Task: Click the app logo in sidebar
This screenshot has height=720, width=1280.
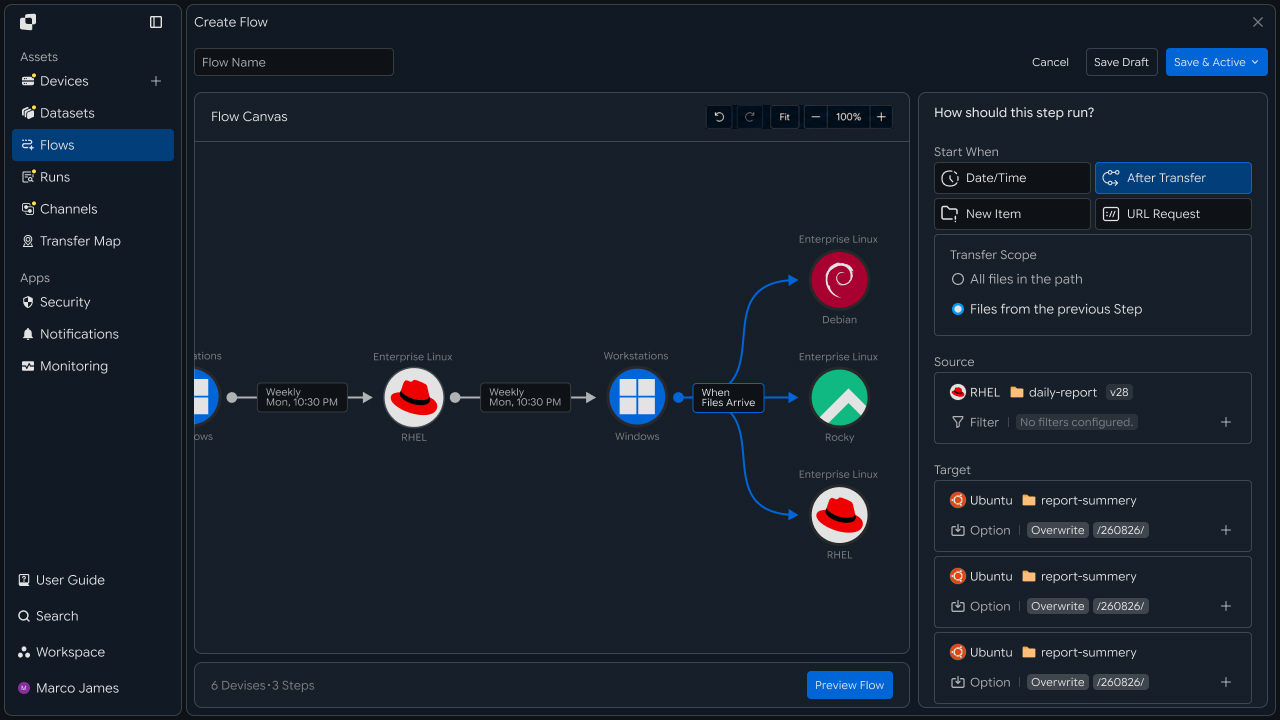Action: (x=28, y=22)
